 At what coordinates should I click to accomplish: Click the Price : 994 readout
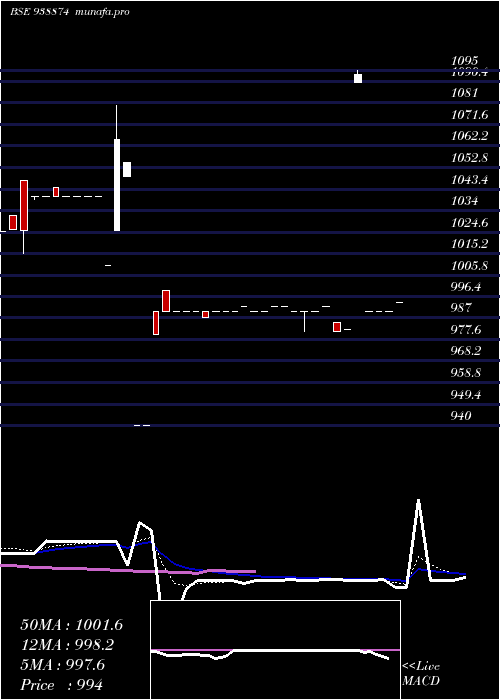point(62,685)
